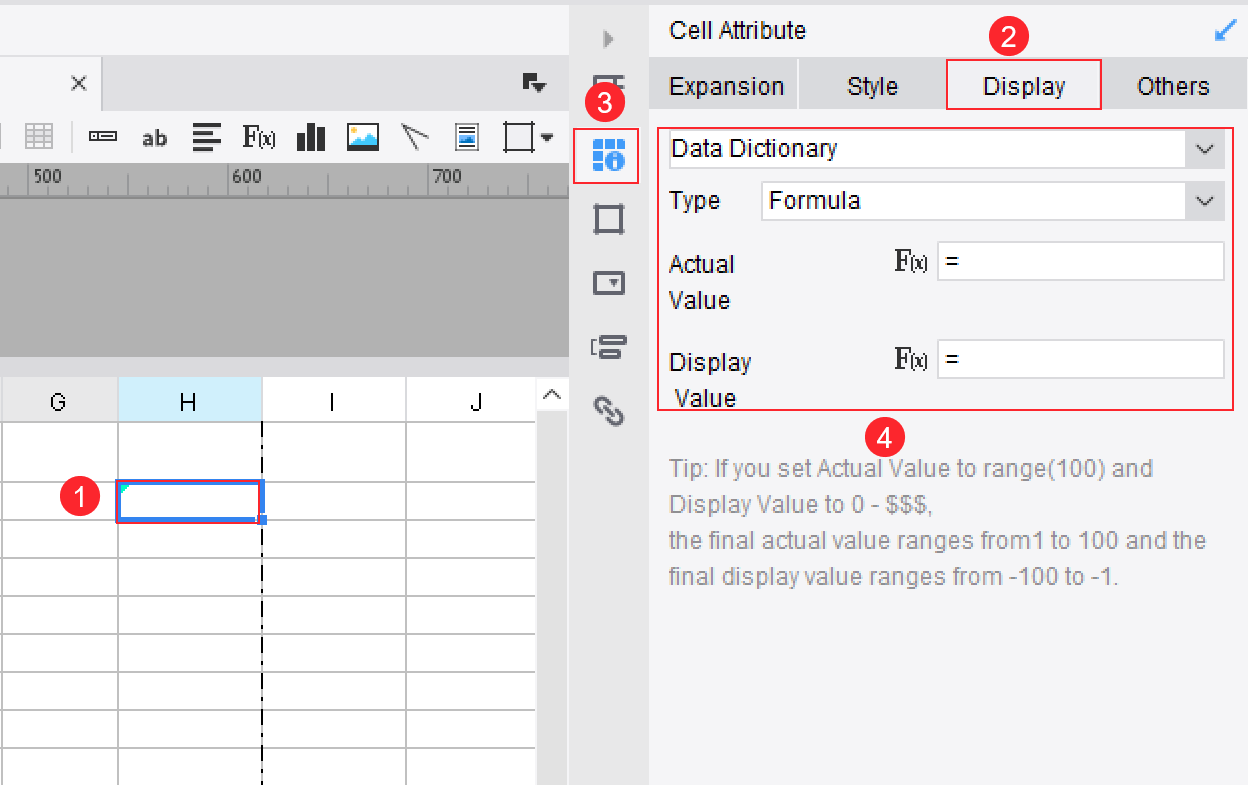Open the Data Dictionary dropdown

point(1204,149)
